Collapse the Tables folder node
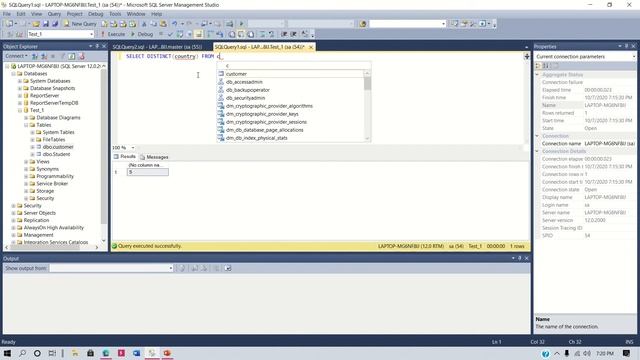This screenshot has width=640, height=360. point(26,125)
